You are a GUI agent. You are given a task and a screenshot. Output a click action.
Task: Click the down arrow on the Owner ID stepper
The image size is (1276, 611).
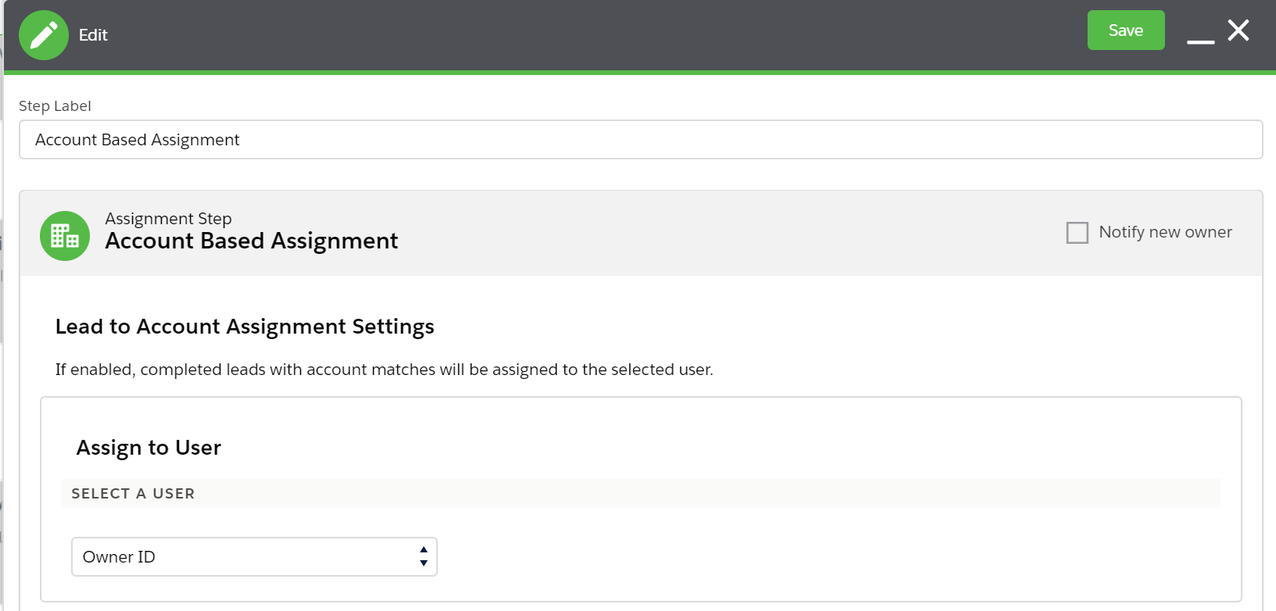coord(423,563)
